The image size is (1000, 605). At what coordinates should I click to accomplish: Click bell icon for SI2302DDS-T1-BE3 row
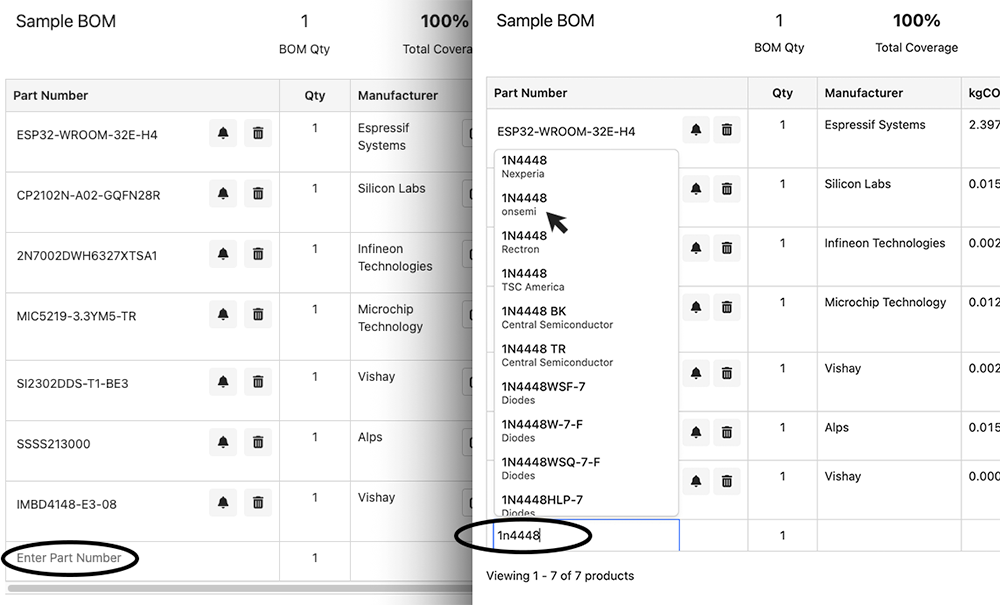tap(223, 382)
